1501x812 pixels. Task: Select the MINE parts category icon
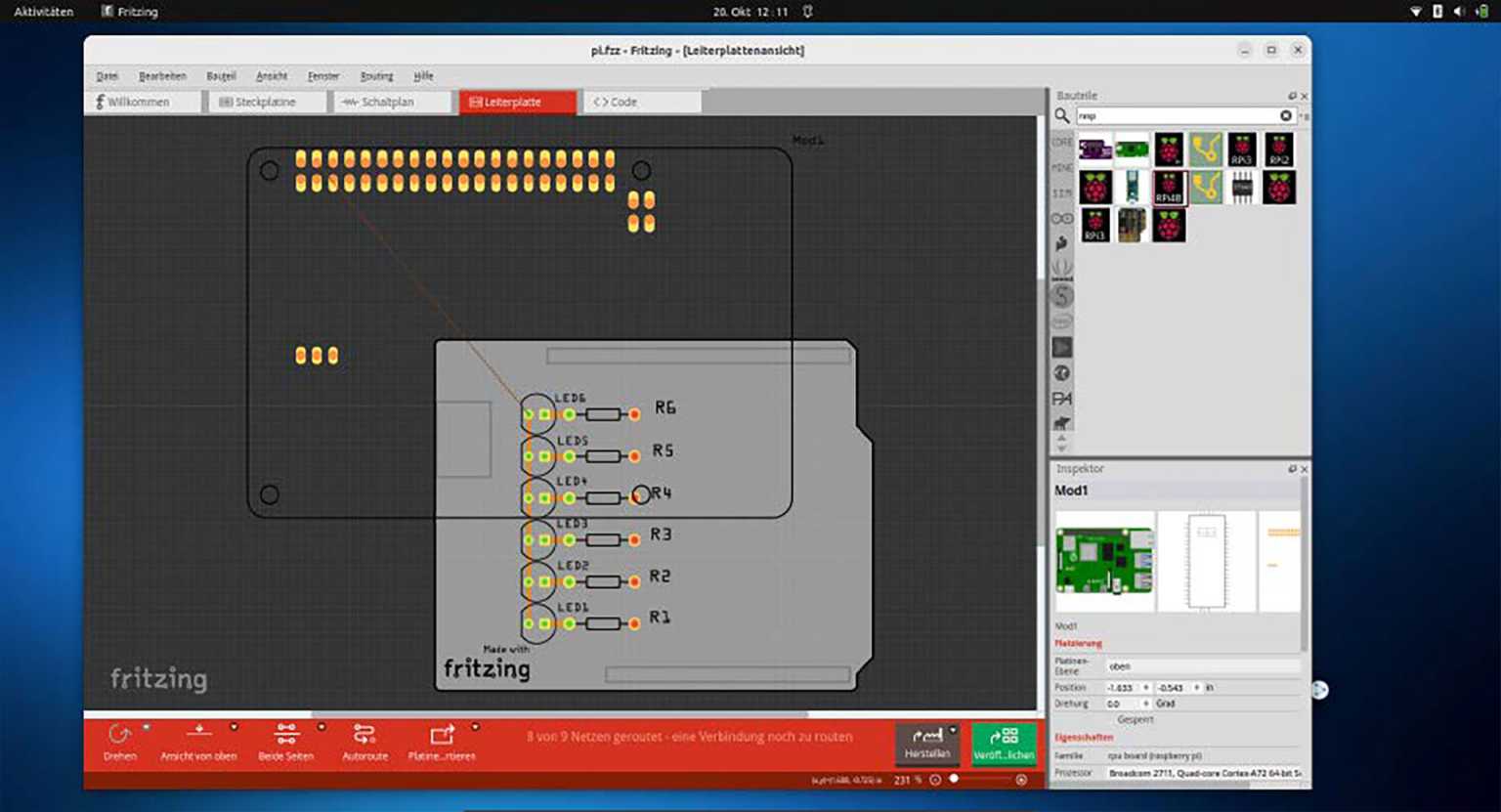click(x=1061, y=166)
